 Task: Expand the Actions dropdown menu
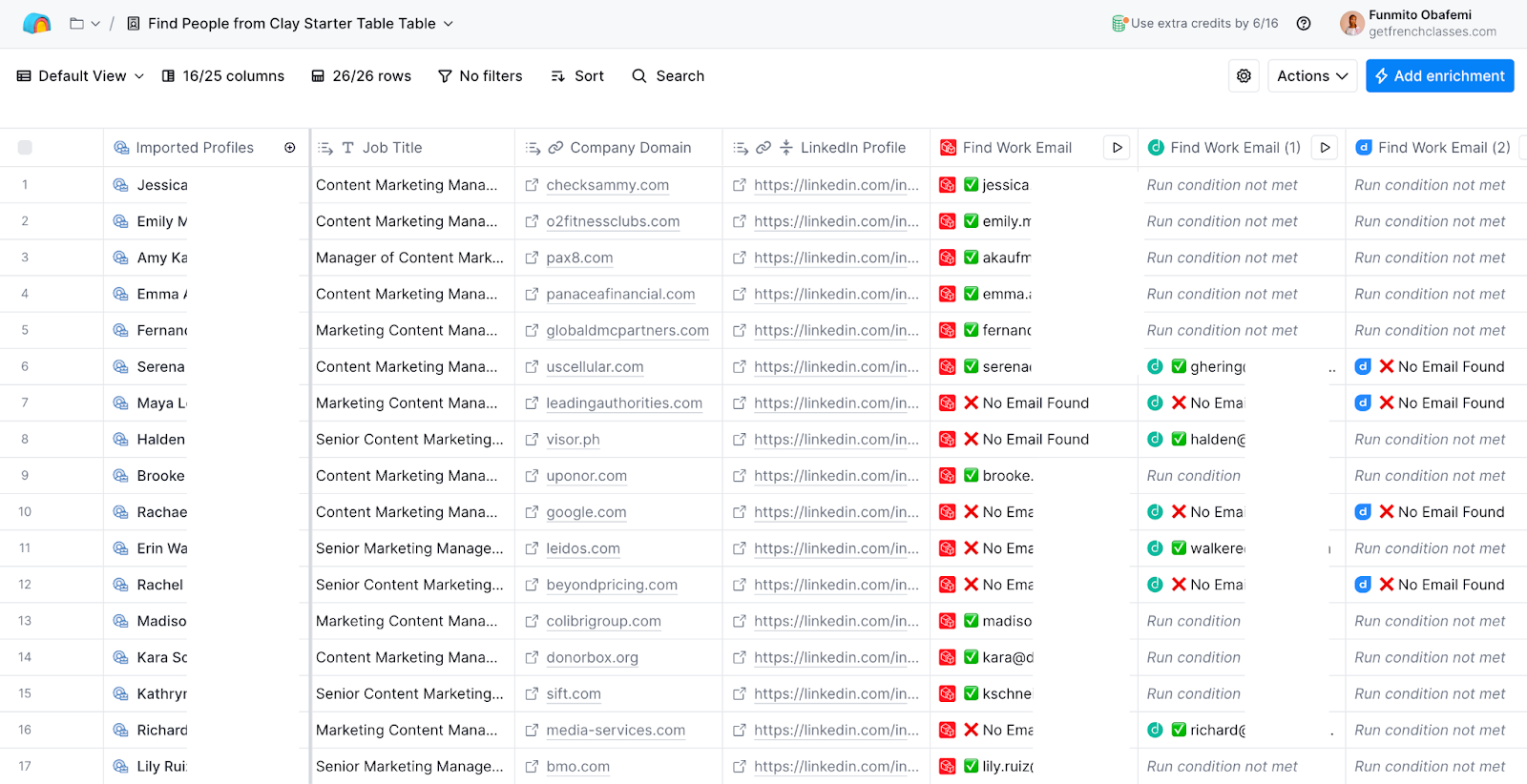(x=1312, y=76)
